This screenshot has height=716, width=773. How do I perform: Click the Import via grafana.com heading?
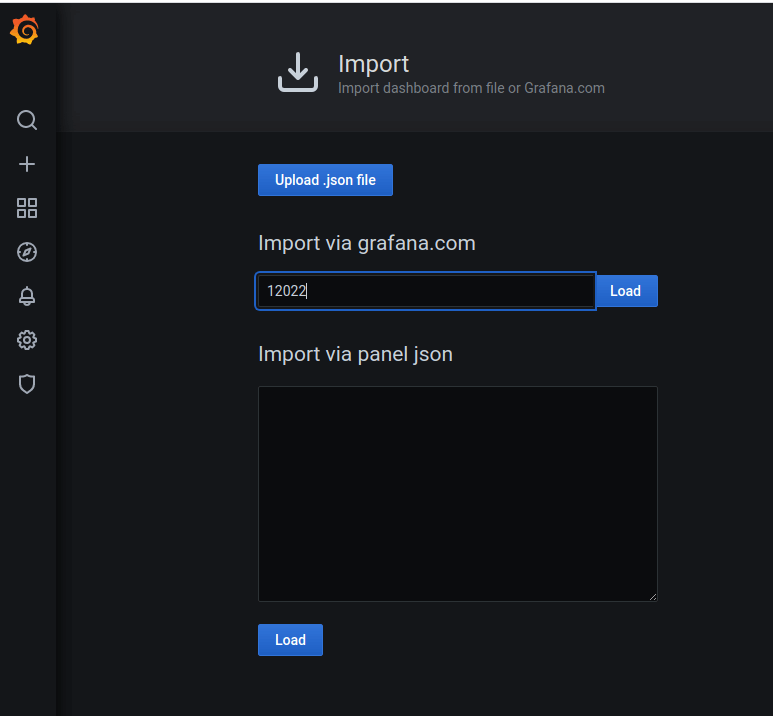coord(367,243)
